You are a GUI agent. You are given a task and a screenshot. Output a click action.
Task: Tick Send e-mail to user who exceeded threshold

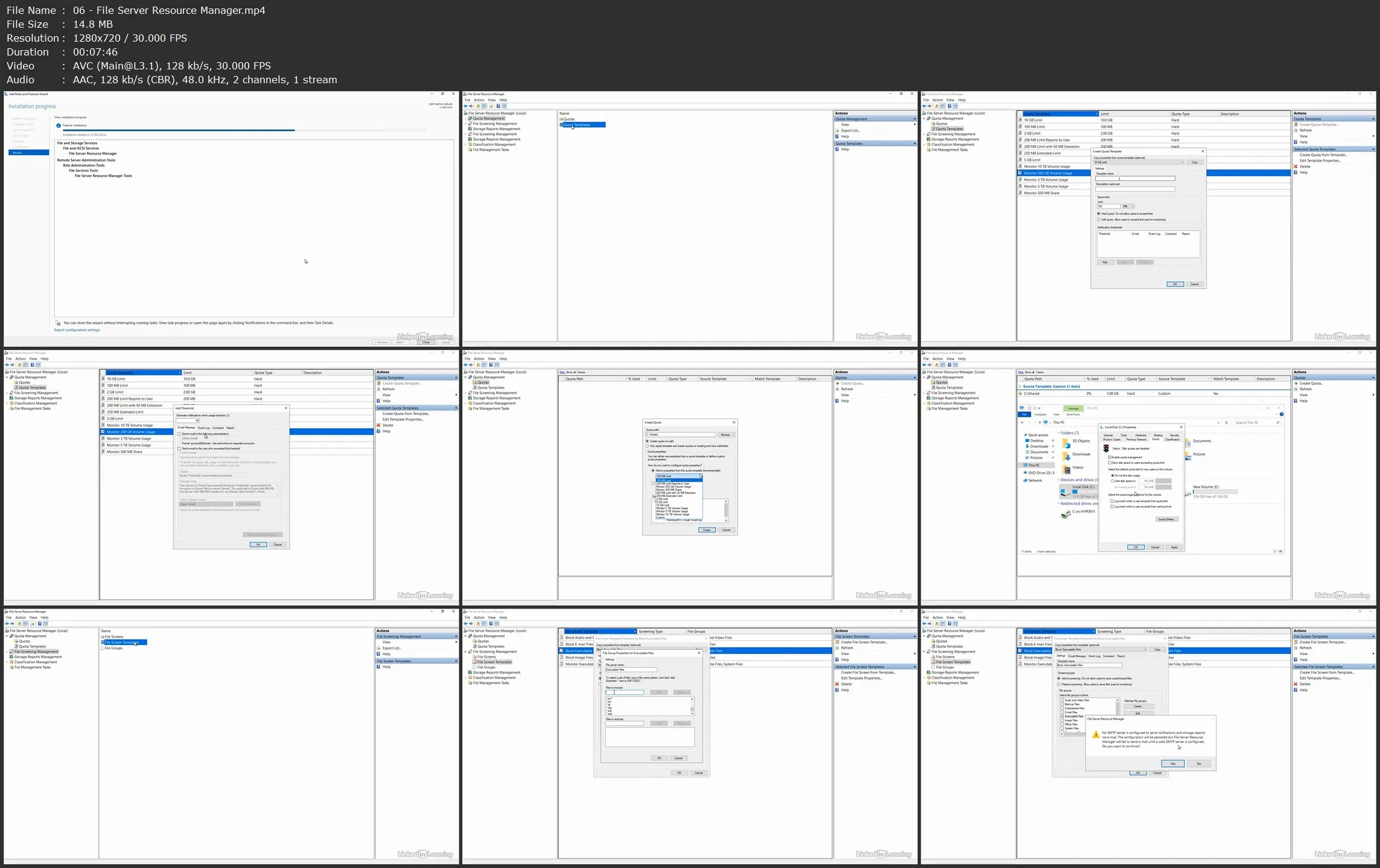pos(179,448)
